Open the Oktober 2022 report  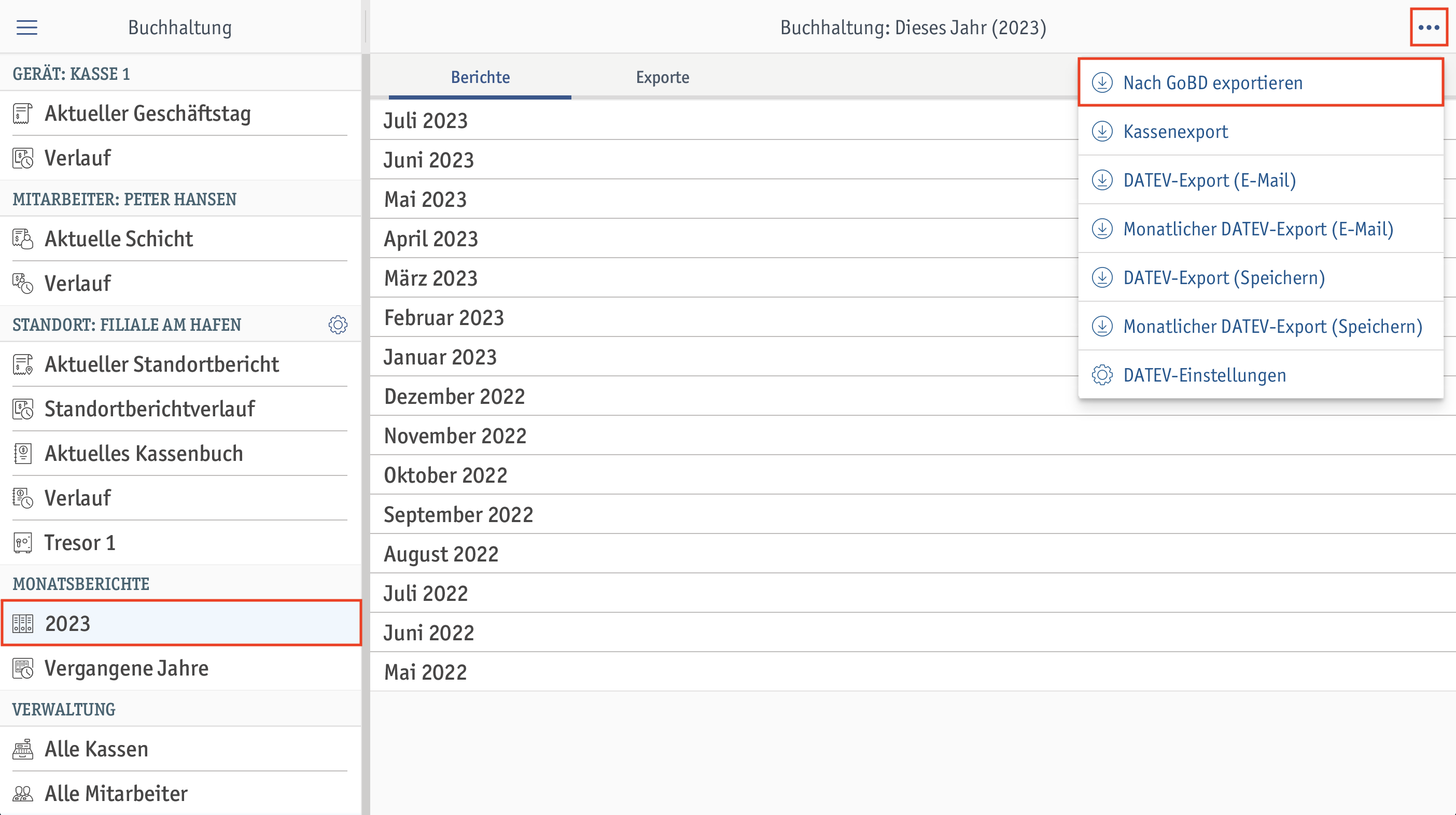[913, 475]
